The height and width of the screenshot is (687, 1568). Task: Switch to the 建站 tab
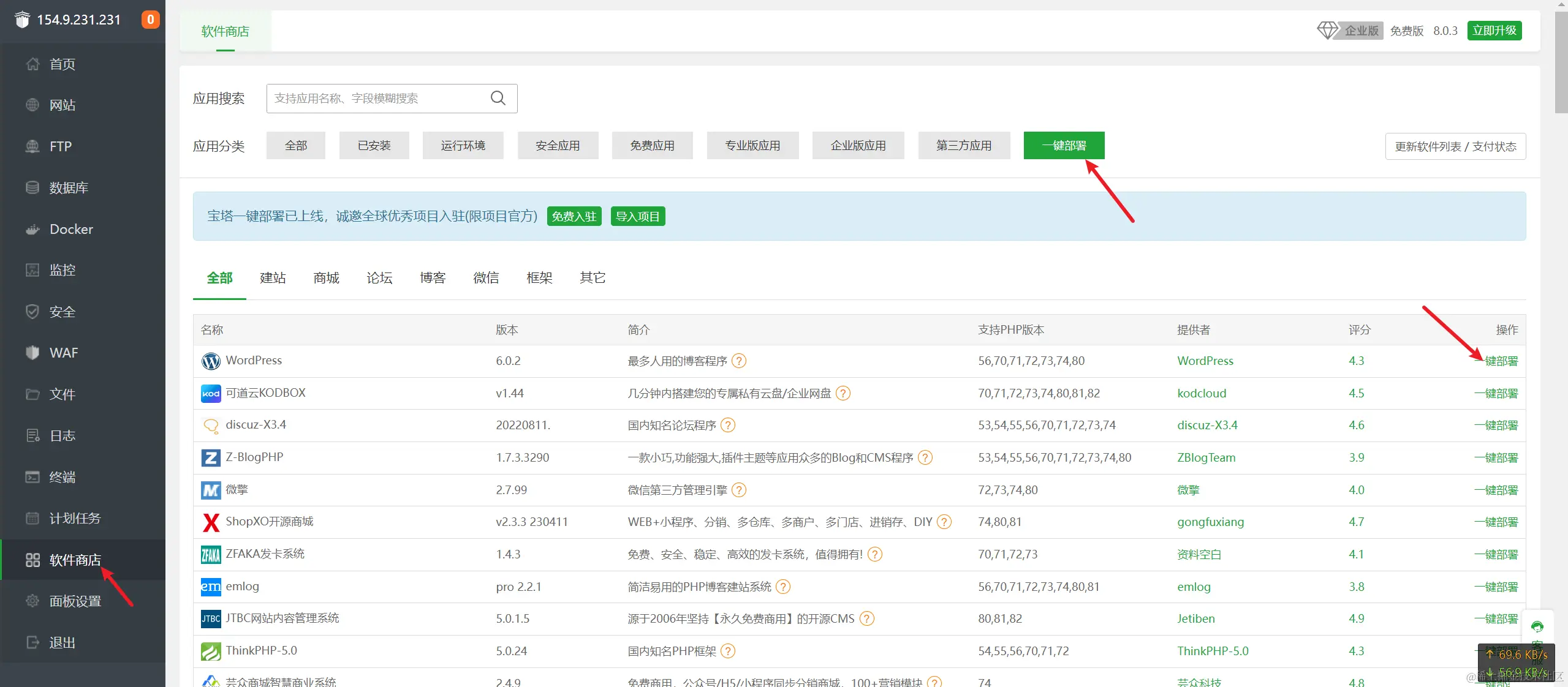coord(273,278)
